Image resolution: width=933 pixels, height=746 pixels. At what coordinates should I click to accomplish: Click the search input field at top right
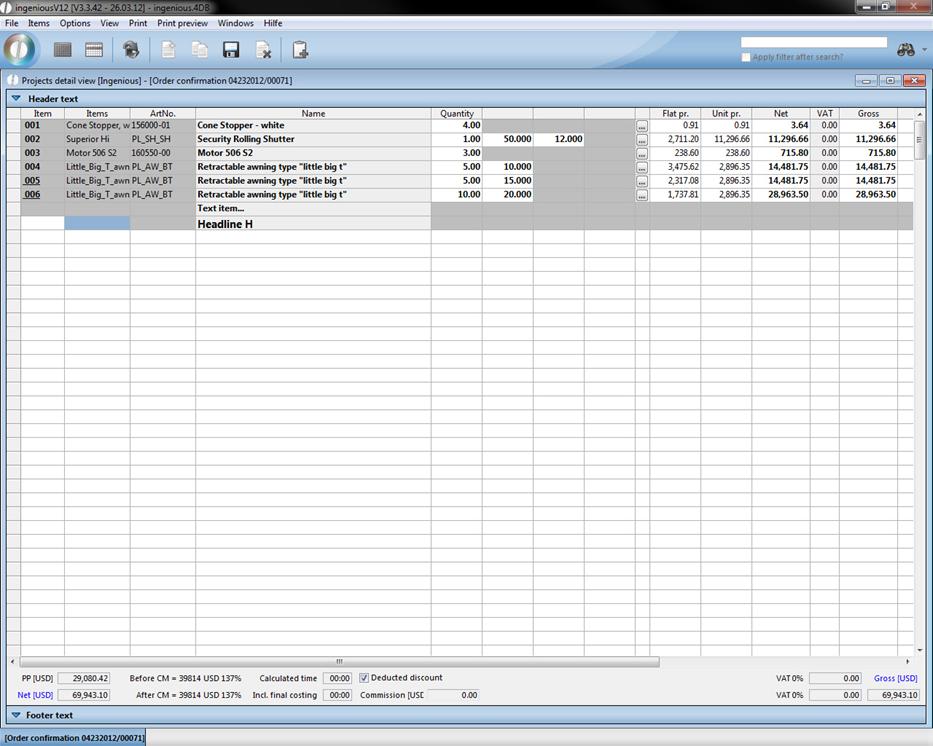(x=813, y=43)
